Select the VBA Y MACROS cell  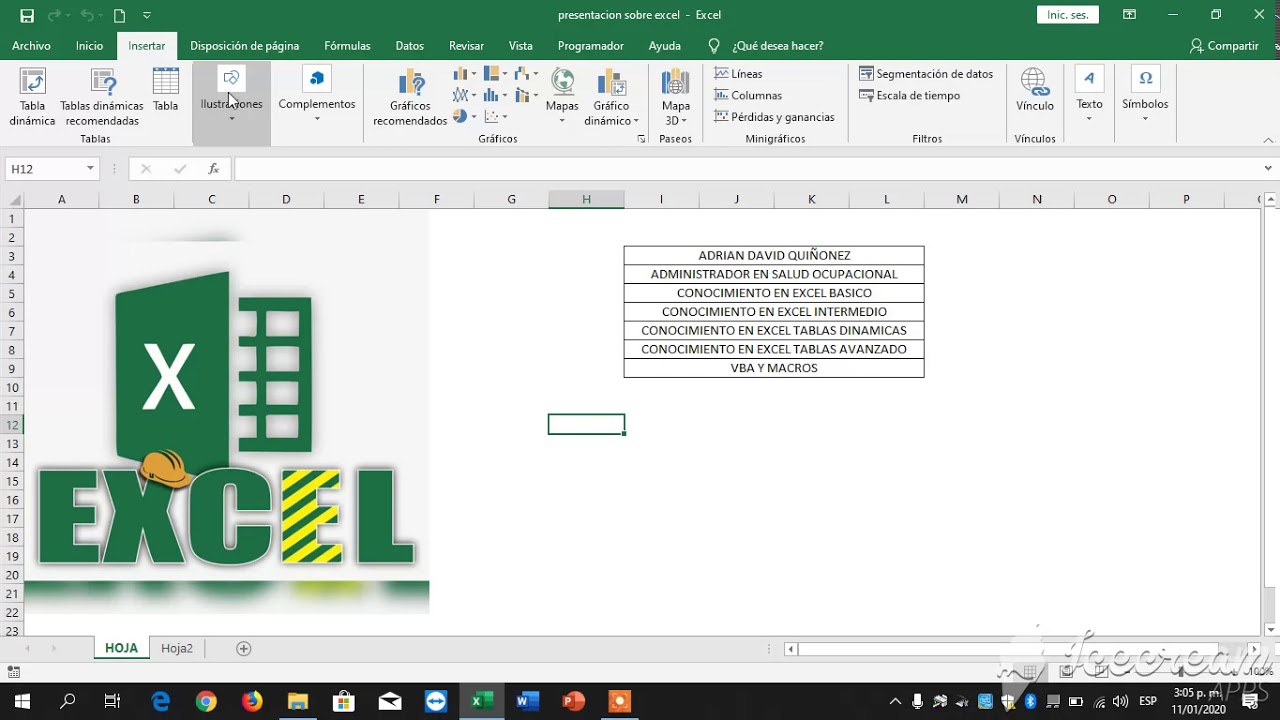point(774,368)
